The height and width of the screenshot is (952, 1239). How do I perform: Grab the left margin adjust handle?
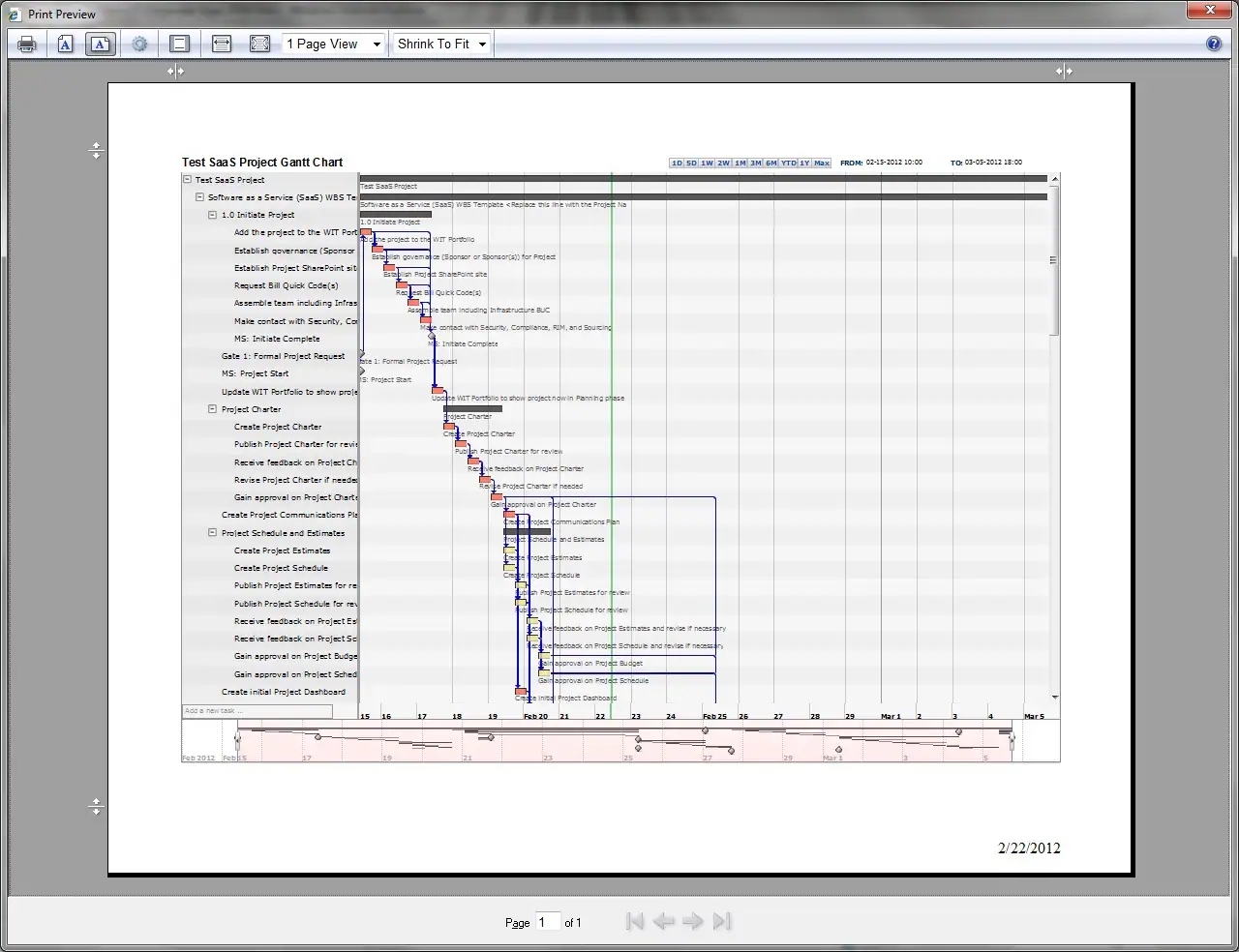[175, 71]
